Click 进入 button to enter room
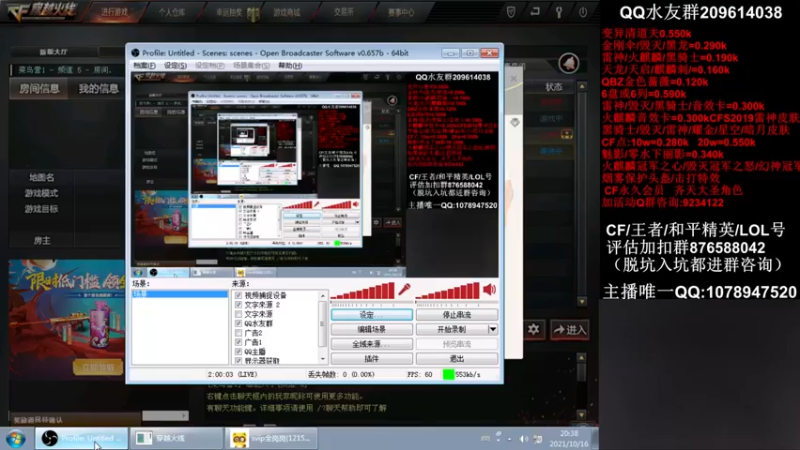This screenshot has height=450, width=800. (570, 330)
